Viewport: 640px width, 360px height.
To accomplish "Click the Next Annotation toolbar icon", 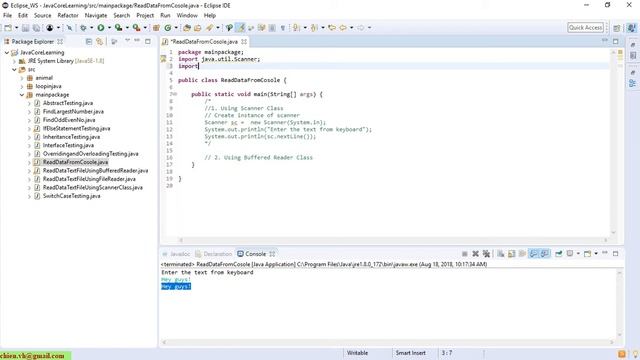I will (x=296, y=28).
